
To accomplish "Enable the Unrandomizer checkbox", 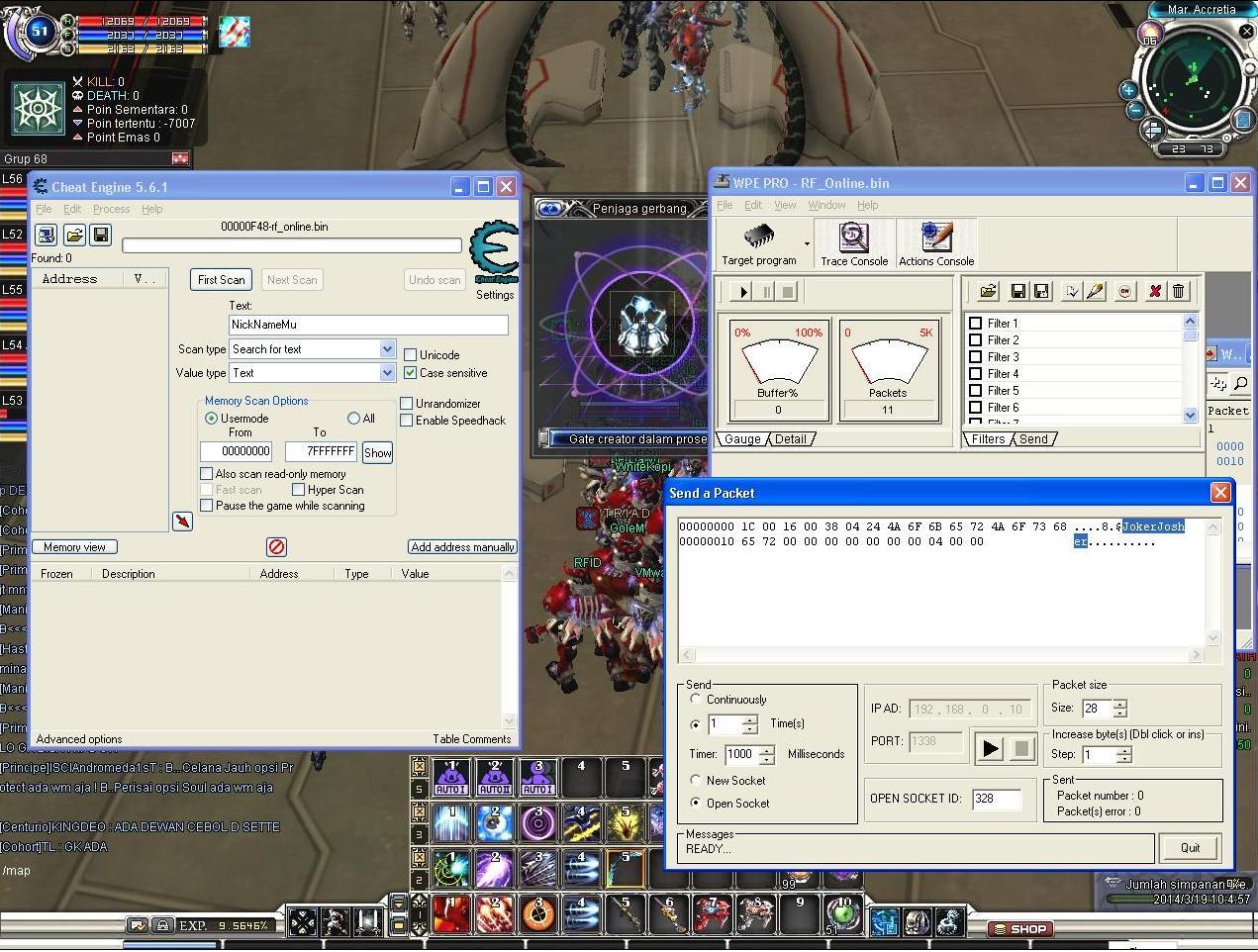I will 406,404.
